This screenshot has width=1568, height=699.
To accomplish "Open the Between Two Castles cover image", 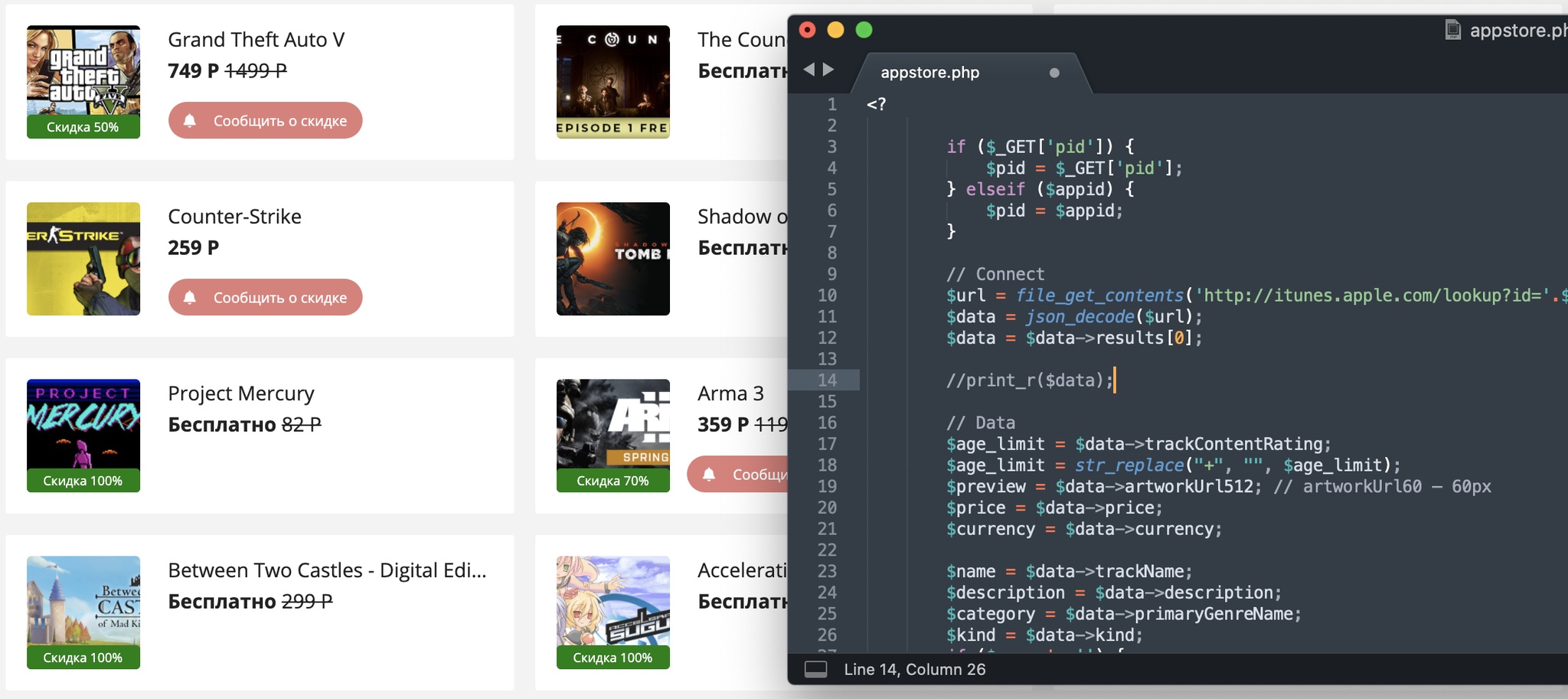I will tap(83, 612).
